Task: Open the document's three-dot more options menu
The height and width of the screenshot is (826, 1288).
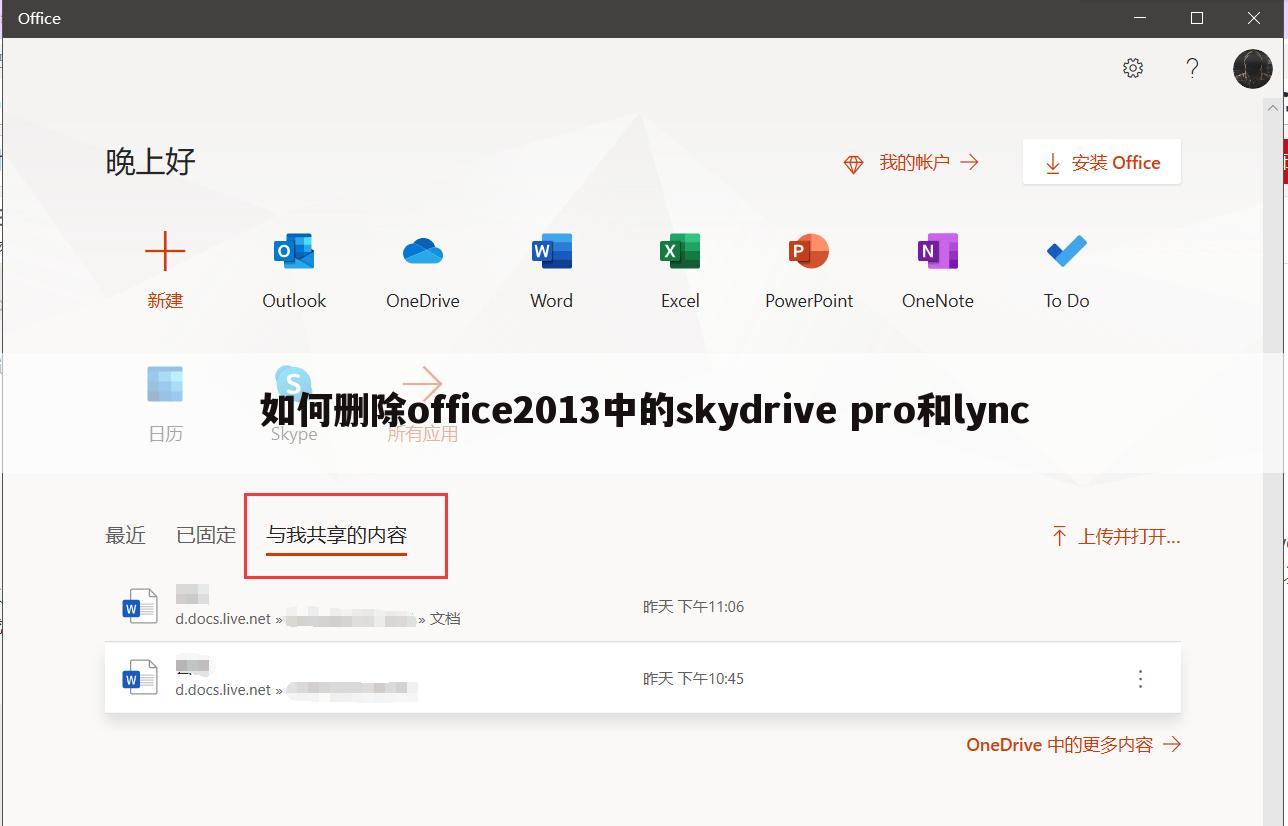Action: tap(1140, 679)
